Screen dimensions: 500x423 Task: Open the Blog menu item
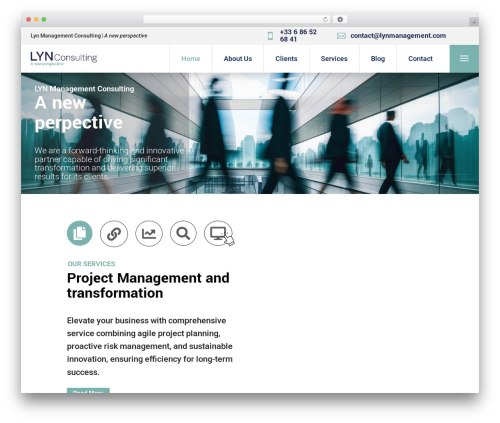(378, 59)
